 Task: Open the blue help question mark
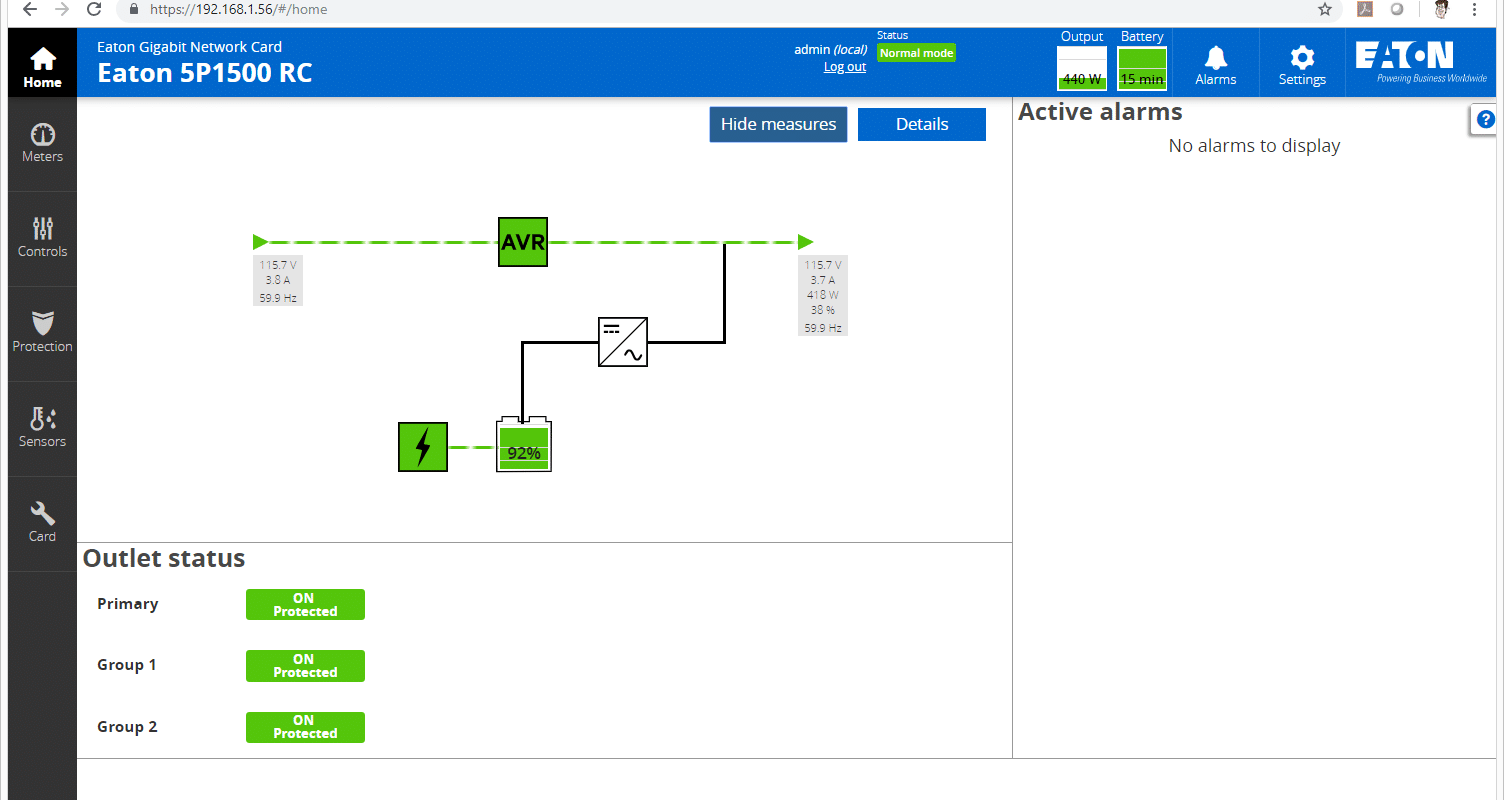(x=1486, y=119)
